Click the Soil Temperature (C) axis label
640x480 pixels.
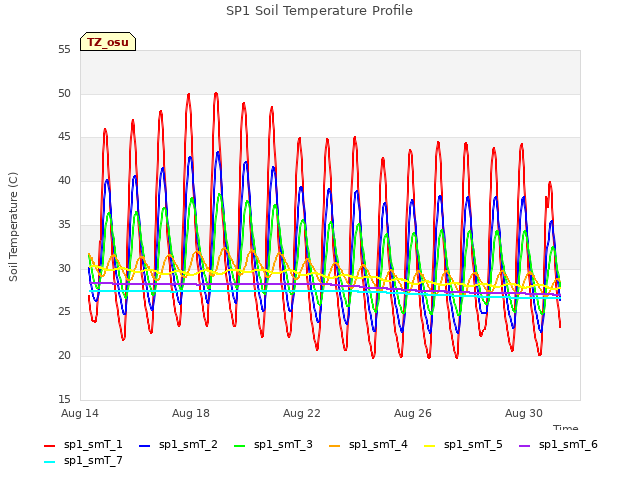(x=13, y=227)
